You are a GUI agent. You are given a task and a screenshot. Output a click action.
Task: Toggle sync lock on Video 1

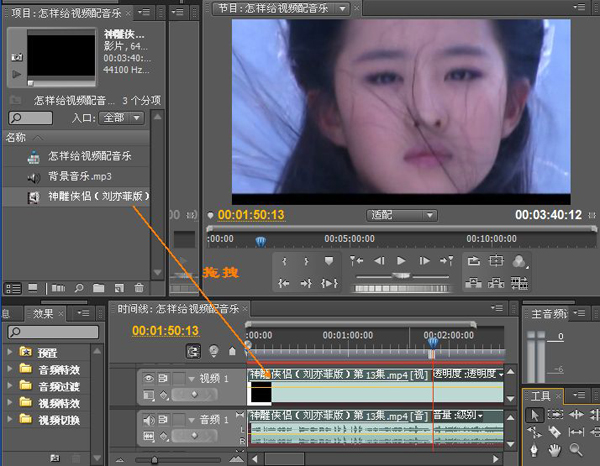tap(163, 378)
